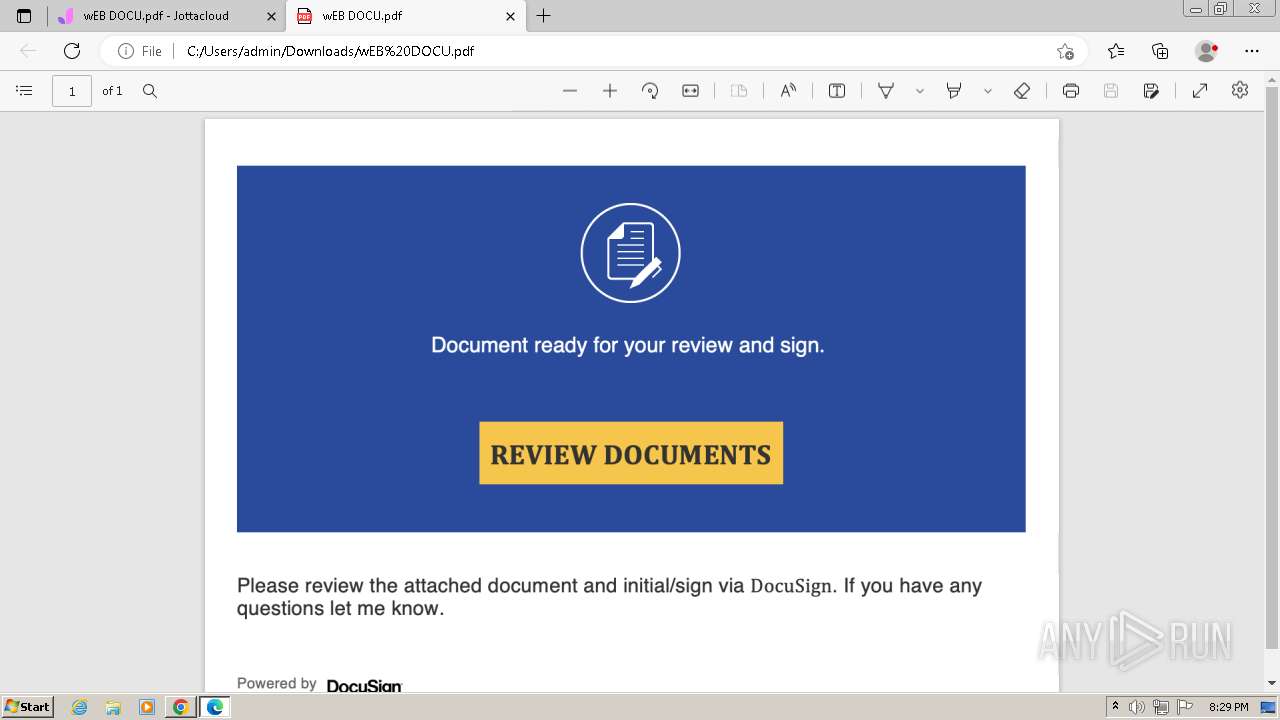Image resolution: width=1280 pixels, height=720 pixels.
Task: Click the taskbar clock 8:29 PM
Action: [1228, 707]
